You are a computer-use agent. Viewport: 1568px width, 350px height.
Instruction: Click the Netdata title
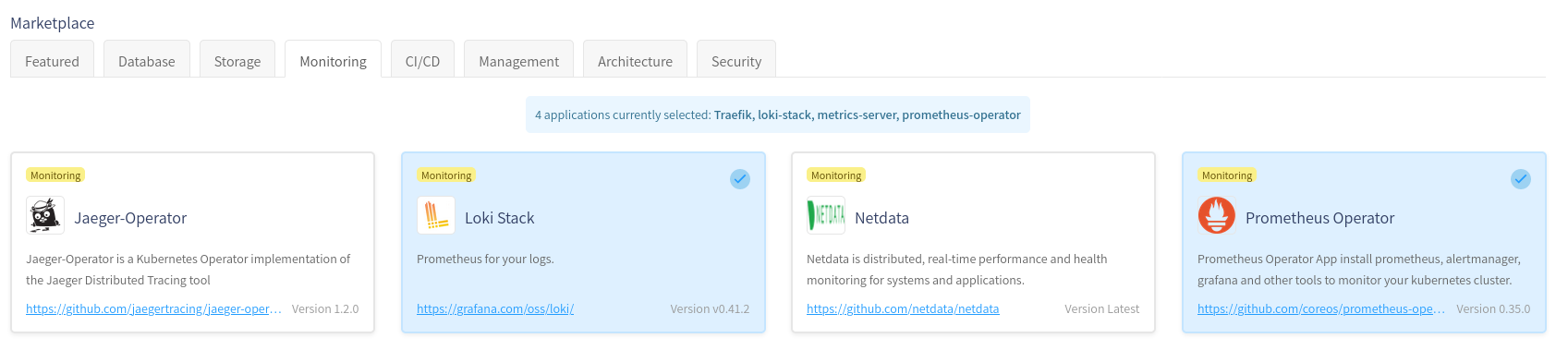tap(881, 218)
